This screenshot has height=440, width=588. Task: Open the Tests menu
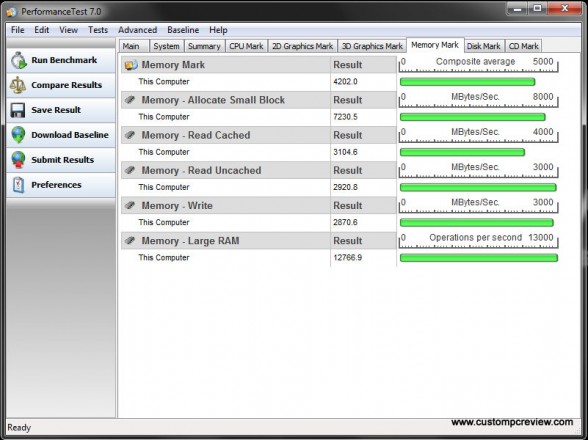point(98,30)
